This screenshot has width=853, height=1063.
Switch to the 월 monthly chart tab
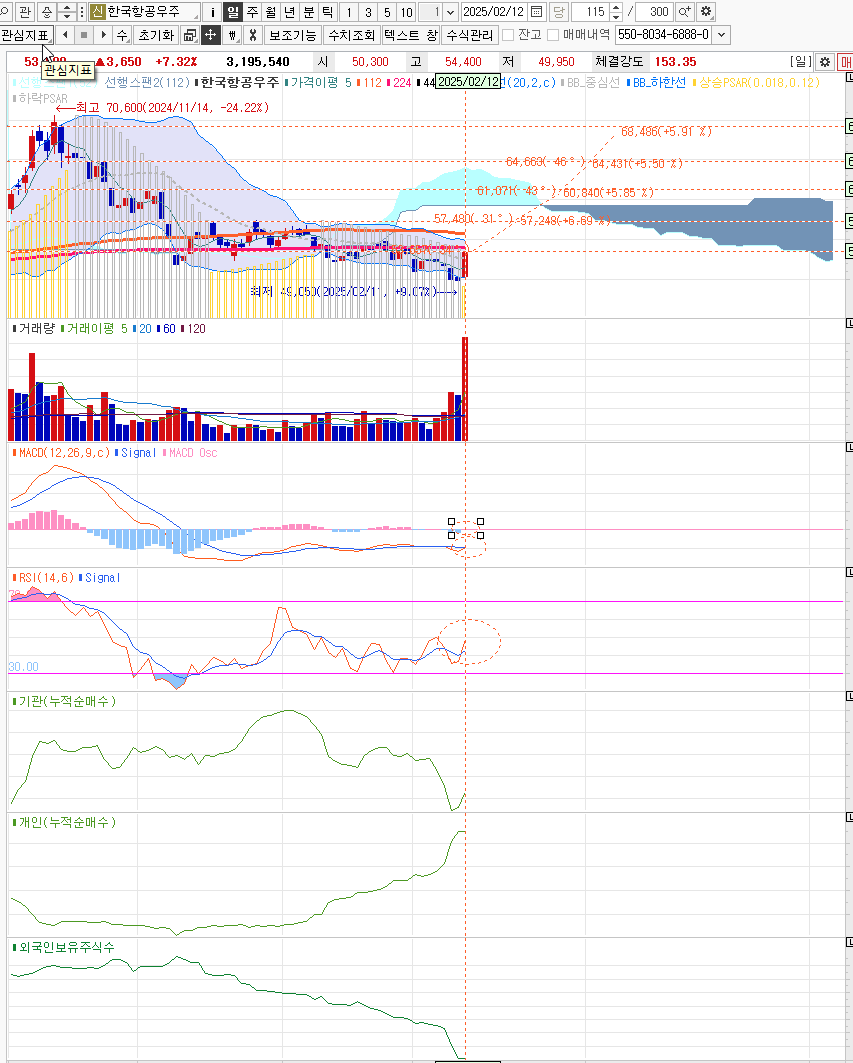270,12
